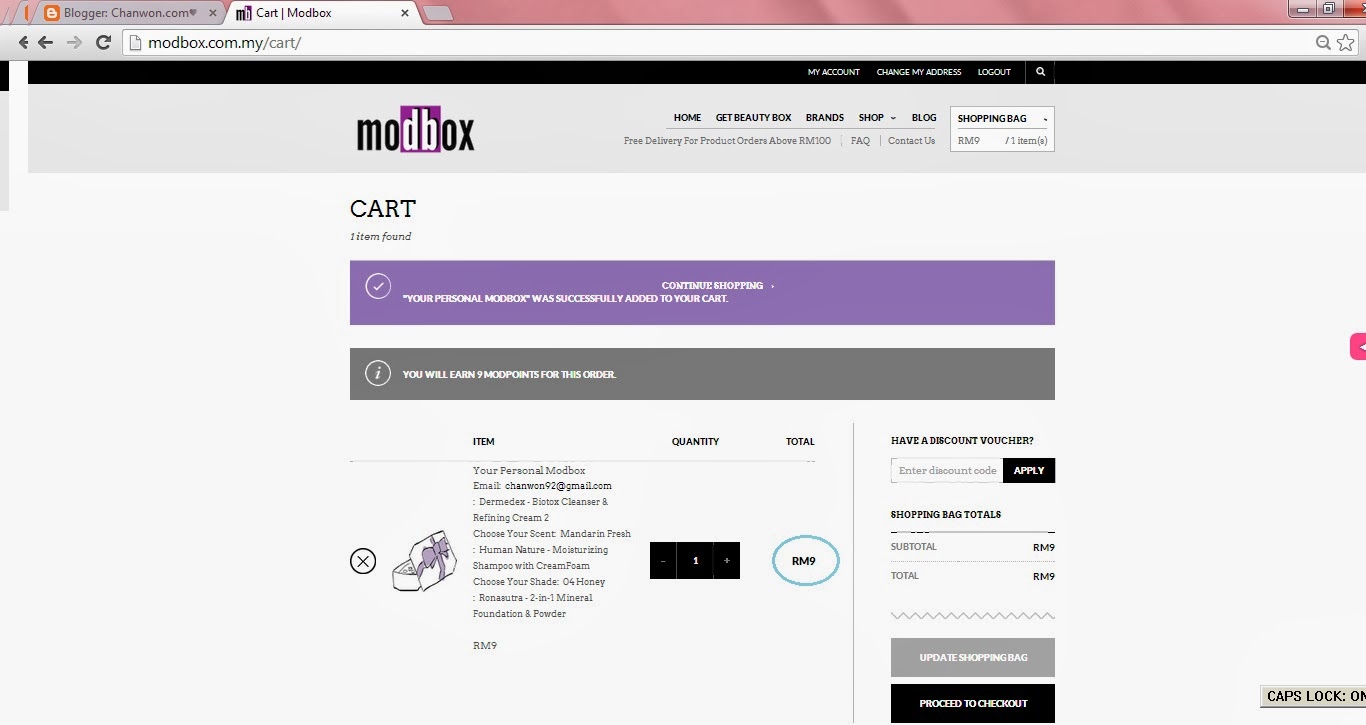
Task: Click PROCEED TO CHECKOUT
Action: [x=971, y=703]
